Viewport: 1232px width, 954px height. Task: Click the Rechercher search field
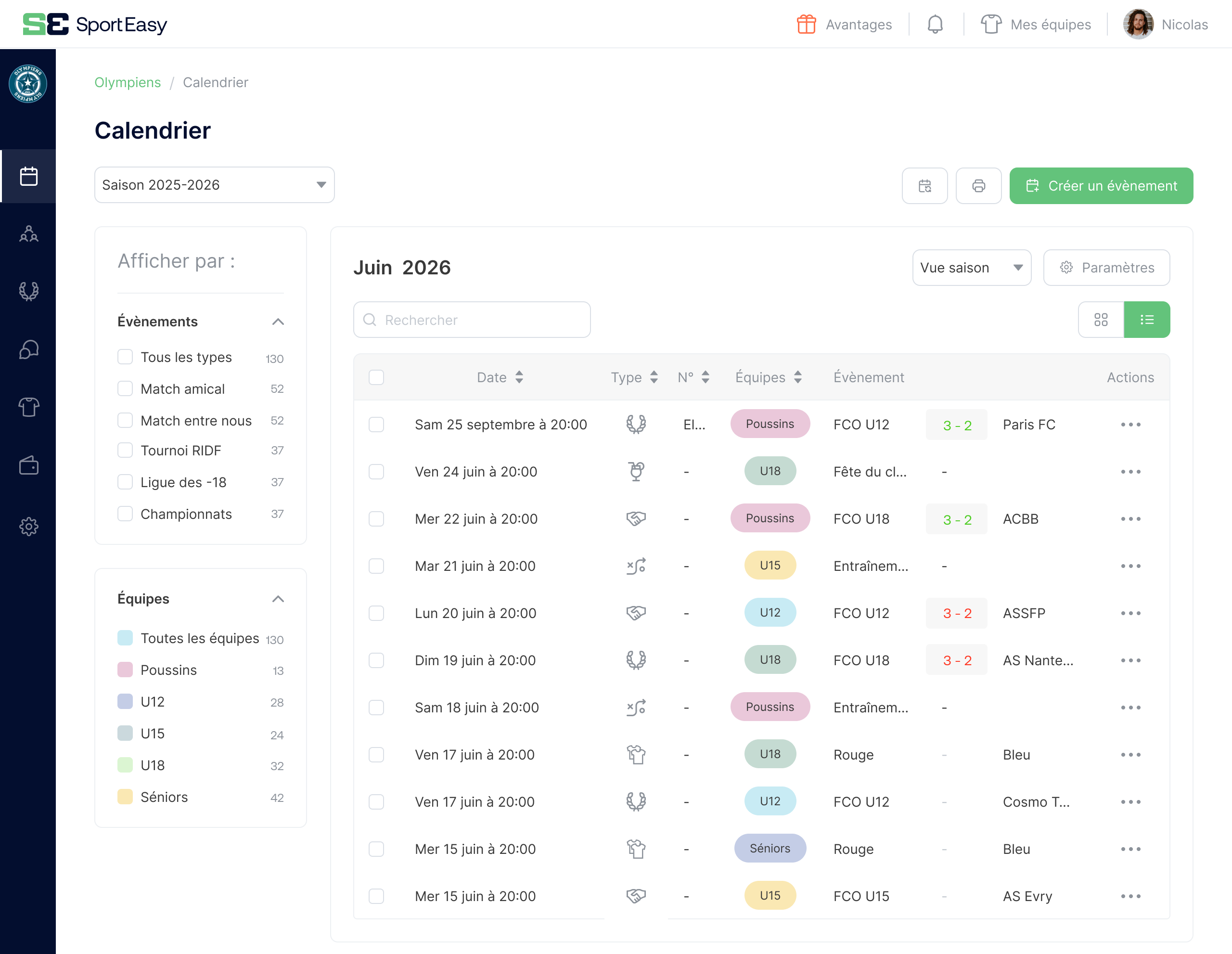[x=472, y=320]
